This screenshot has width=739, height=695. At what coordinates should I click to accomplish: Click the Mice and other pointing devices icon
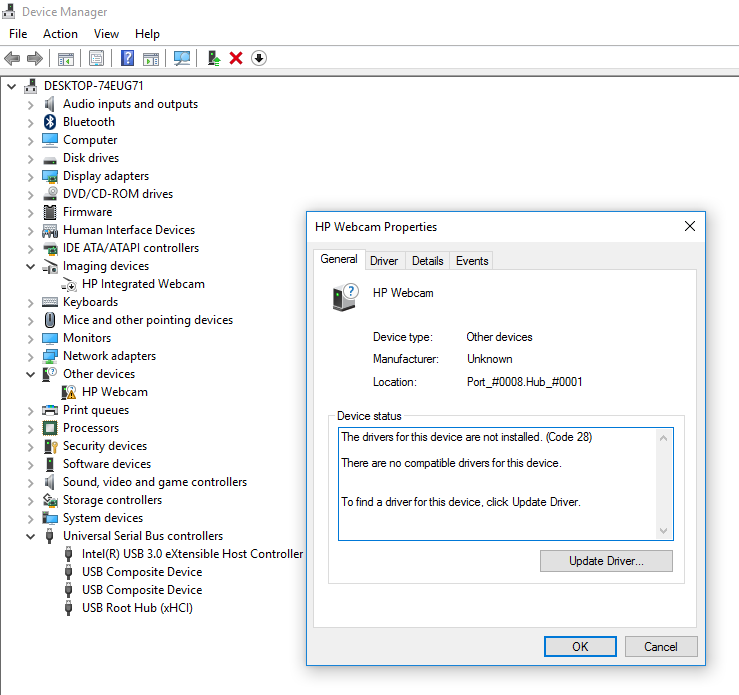click(x=50, y=320)
